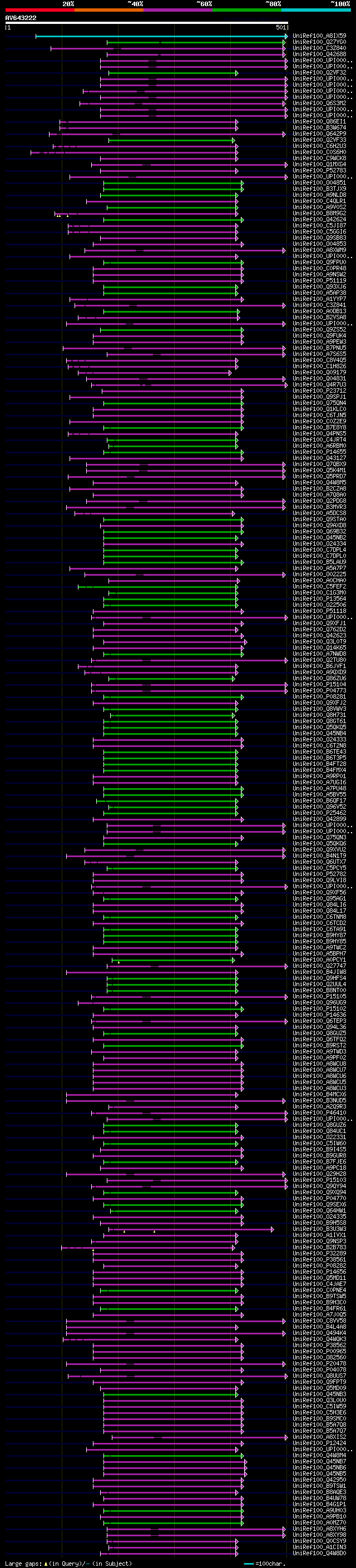Select the UniRef100_P04770 label
356x1568 pixels.
(319, 1198)
